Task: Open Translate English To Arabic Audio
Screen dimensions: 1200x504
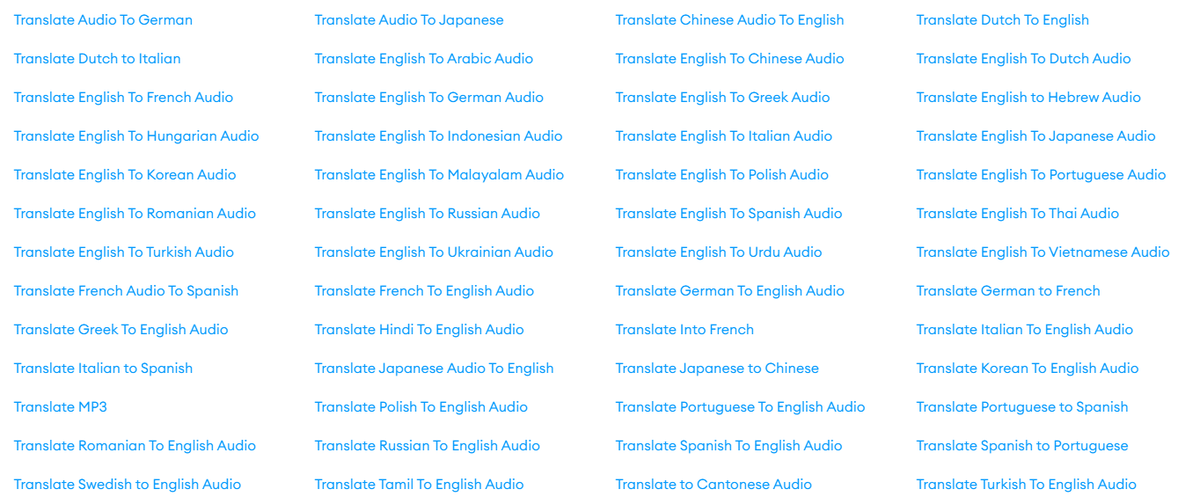Action: coord(424,59)
